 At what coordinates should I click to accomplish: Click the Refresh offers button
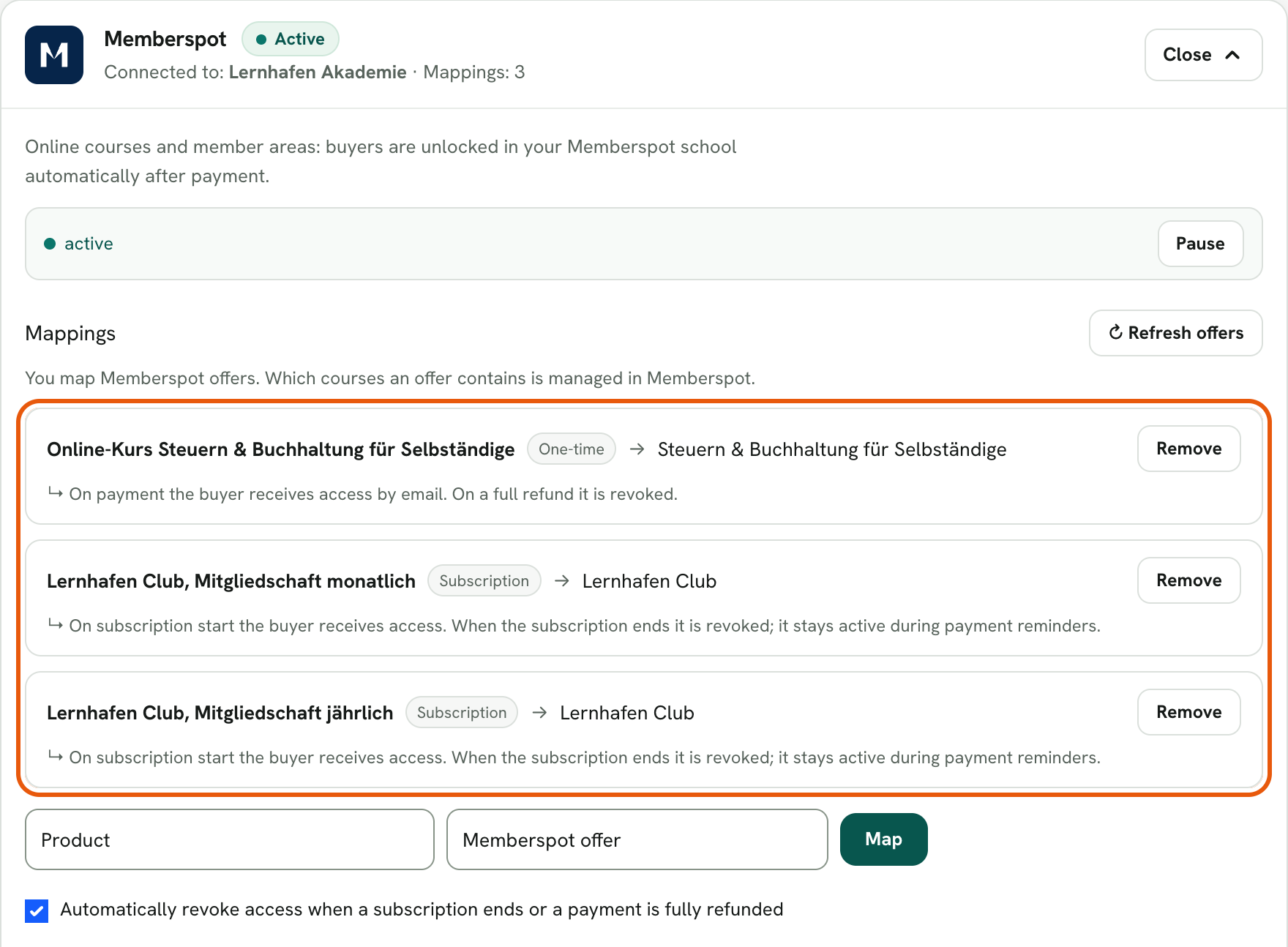coord(1176,333)
